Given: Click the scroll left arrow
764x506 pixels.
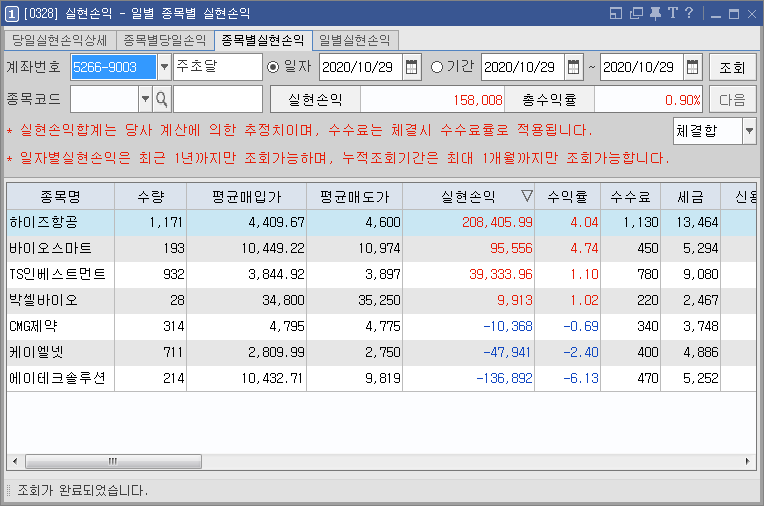Looking at the screenshot, I should tap(15, 461).
